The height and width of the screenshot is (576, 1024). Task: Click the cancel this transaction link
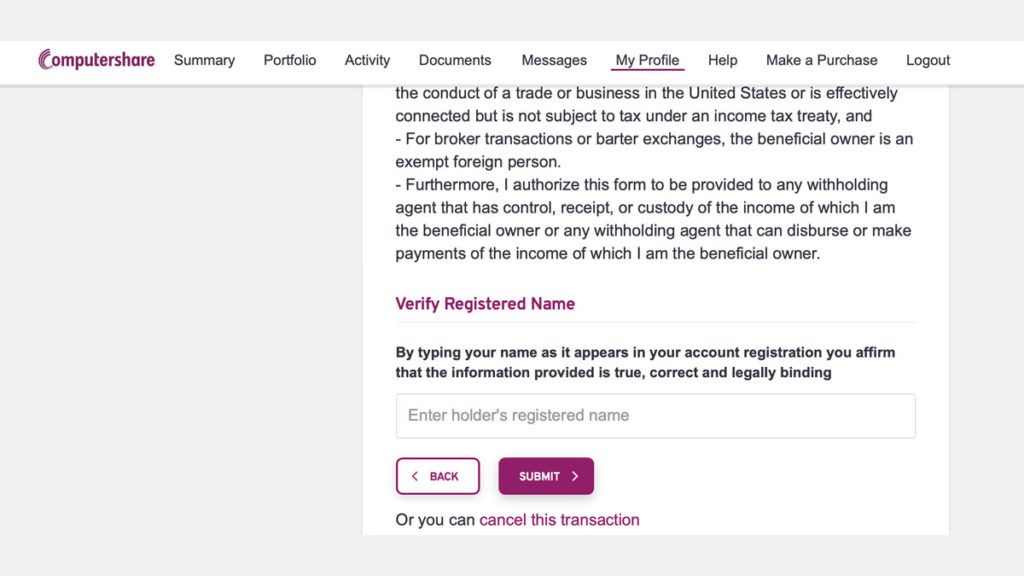[559, 520]
